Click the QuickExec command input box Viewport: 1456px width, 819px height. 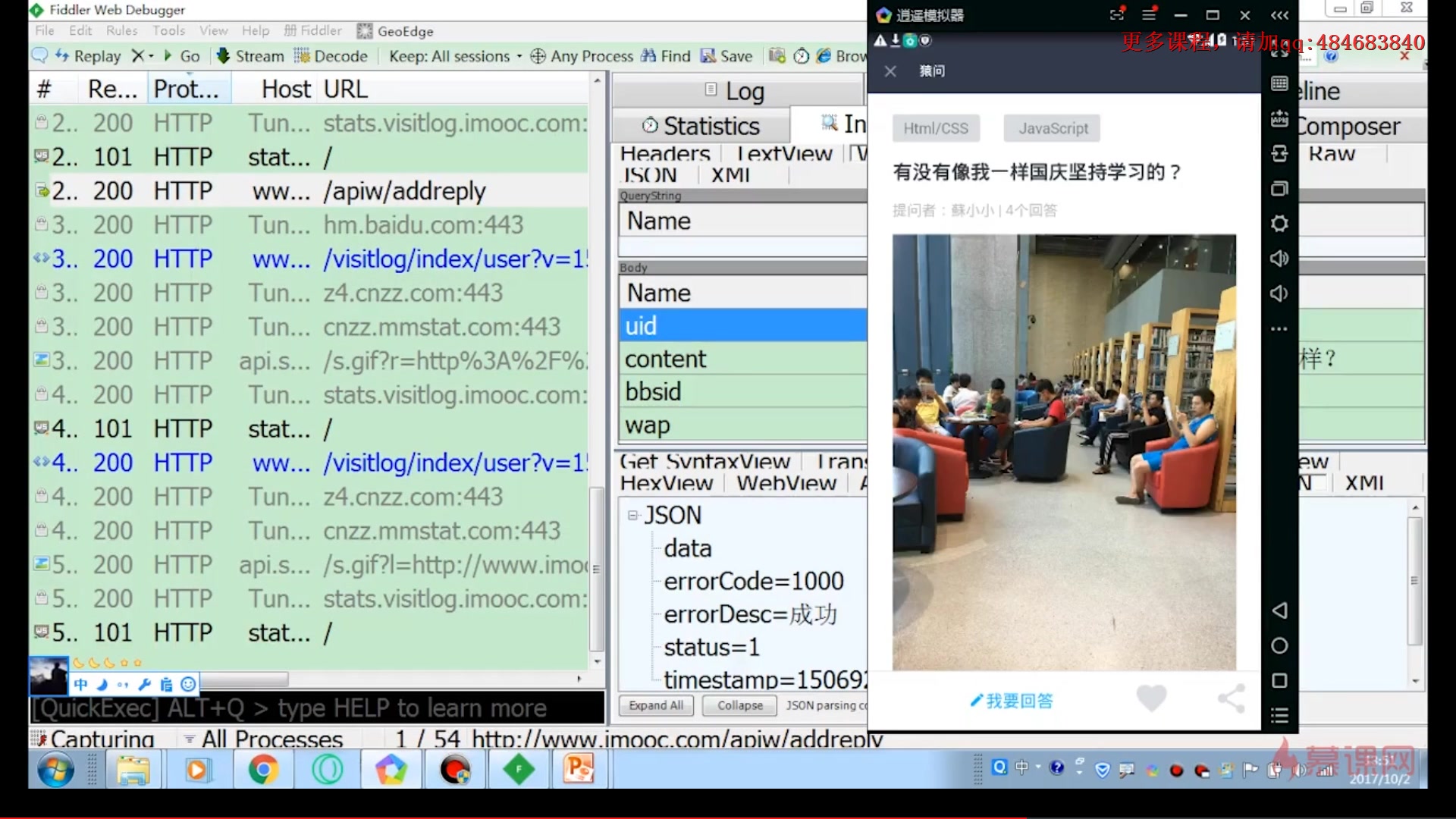click(x=316, y=708)
